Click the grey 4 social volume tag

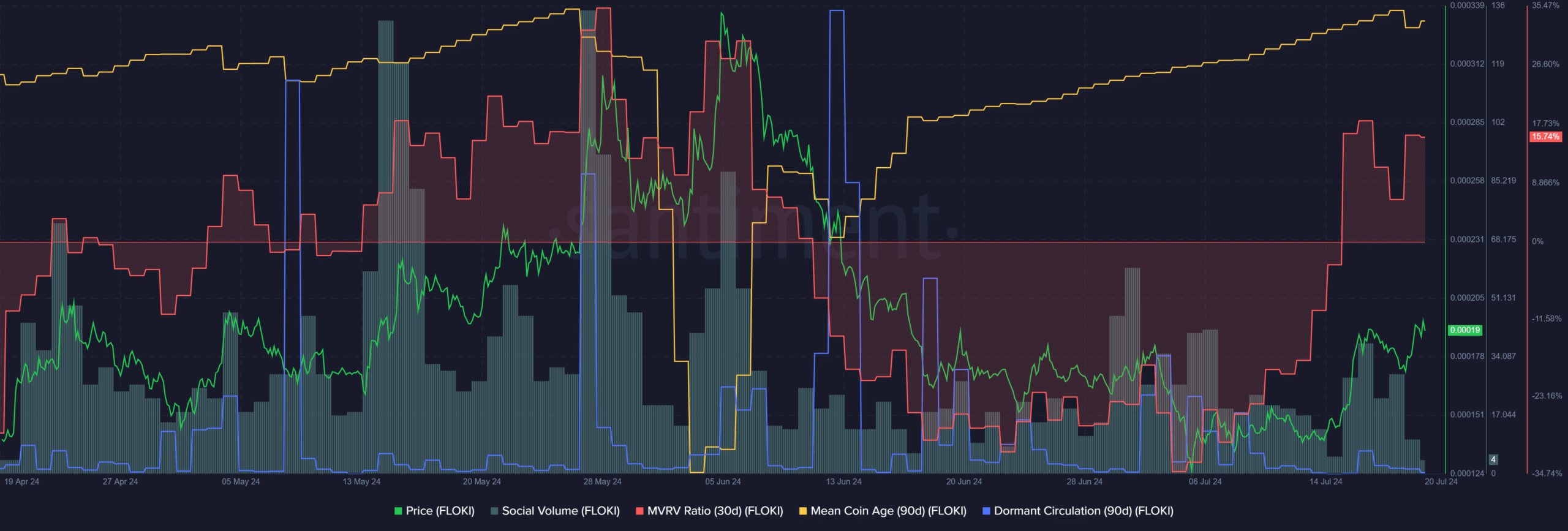click(x=1493, y=459)
